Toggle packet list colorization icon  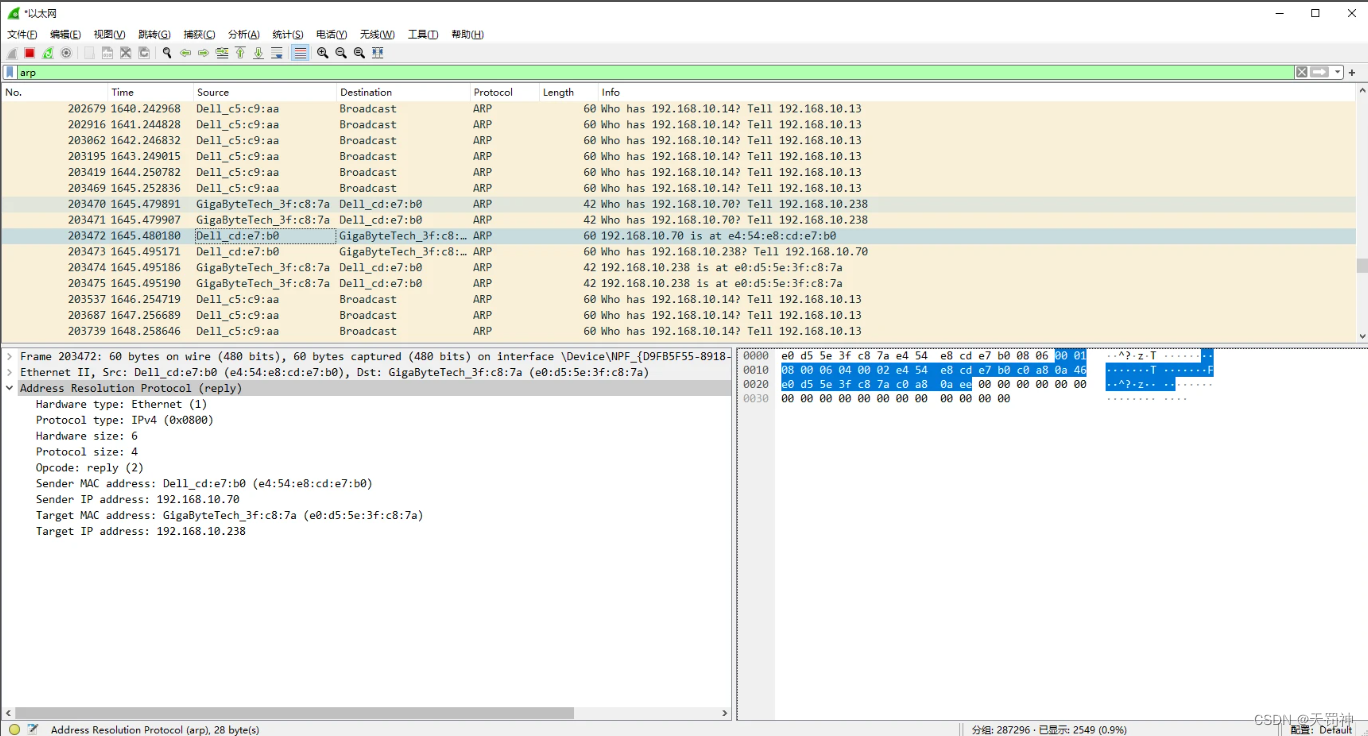tap(300, 53)
